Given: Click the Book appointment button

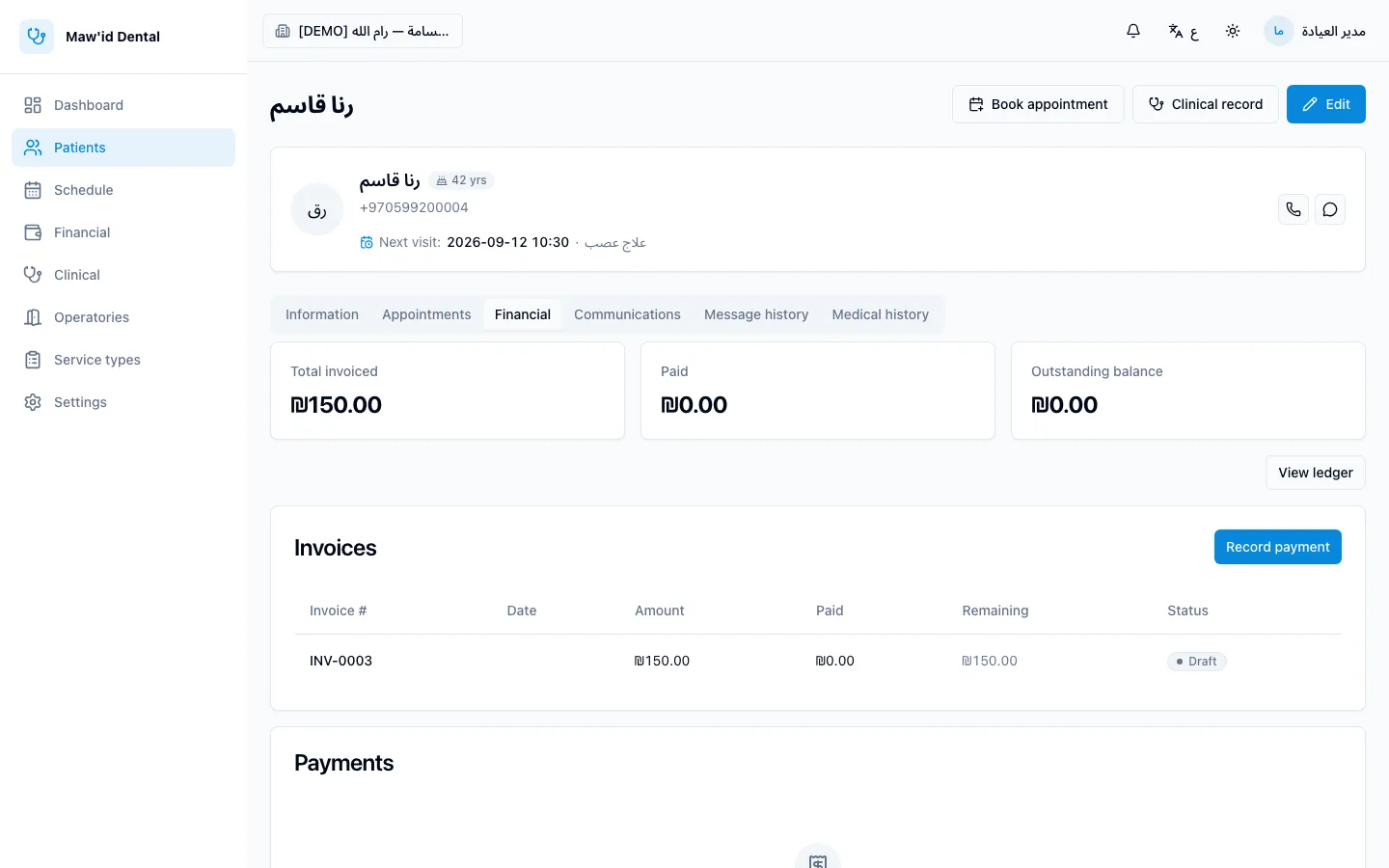Looking at the screenshot, I should point(1038,104).
